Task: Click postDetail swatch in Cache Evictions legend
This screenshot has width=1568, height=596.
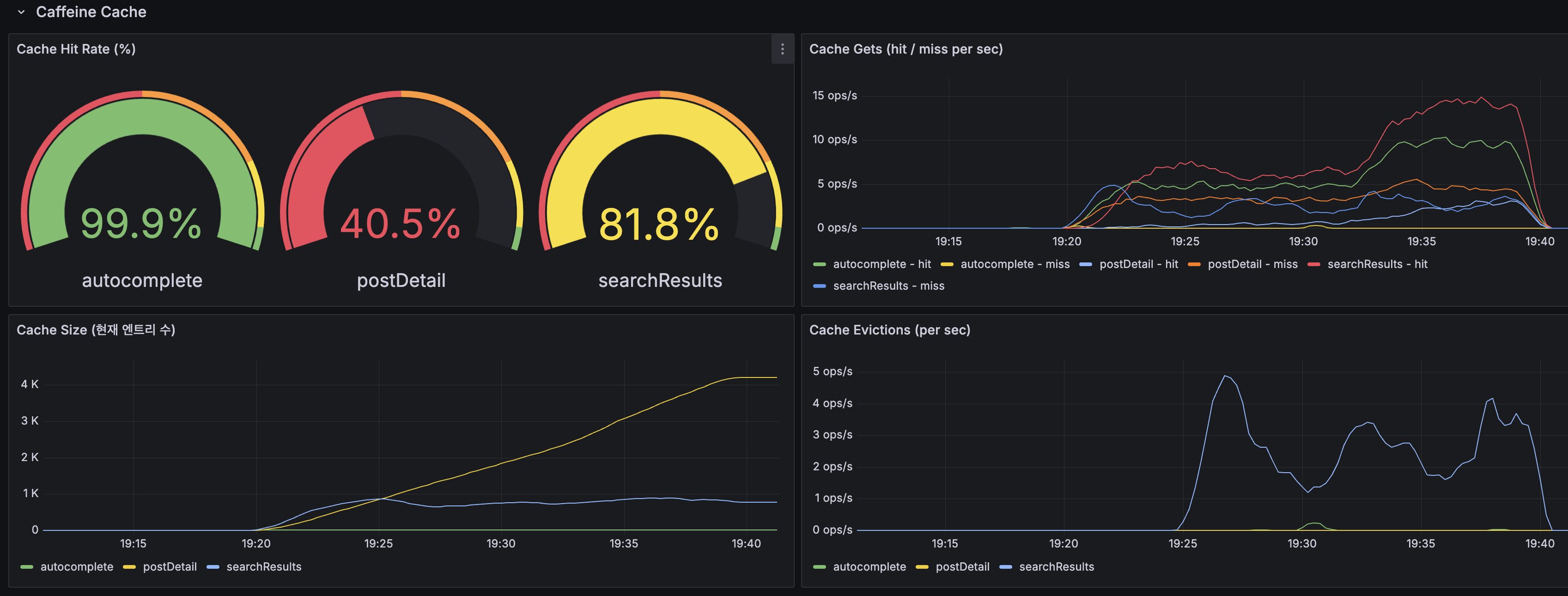Action: (x=922, y=567)
